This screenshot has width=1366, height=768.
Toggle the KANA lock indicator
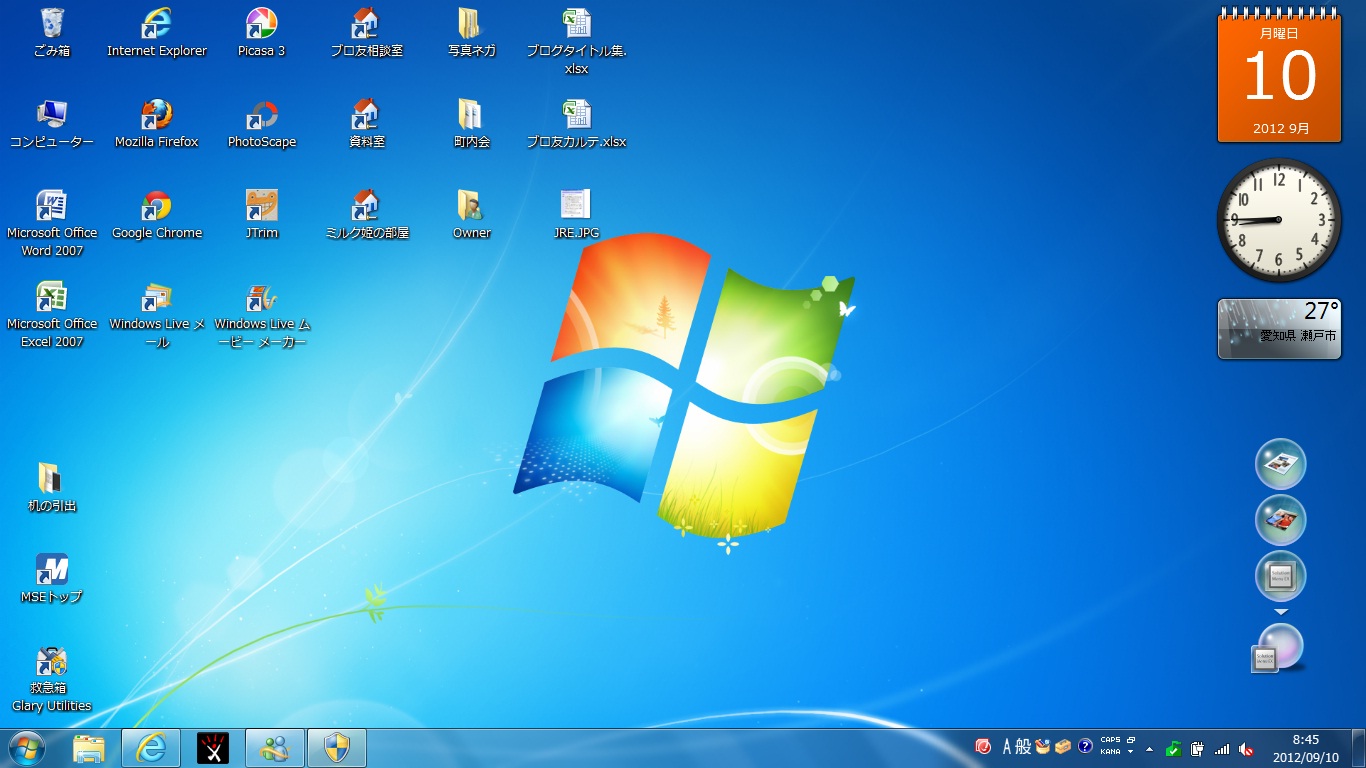[x=1110, y=751]
